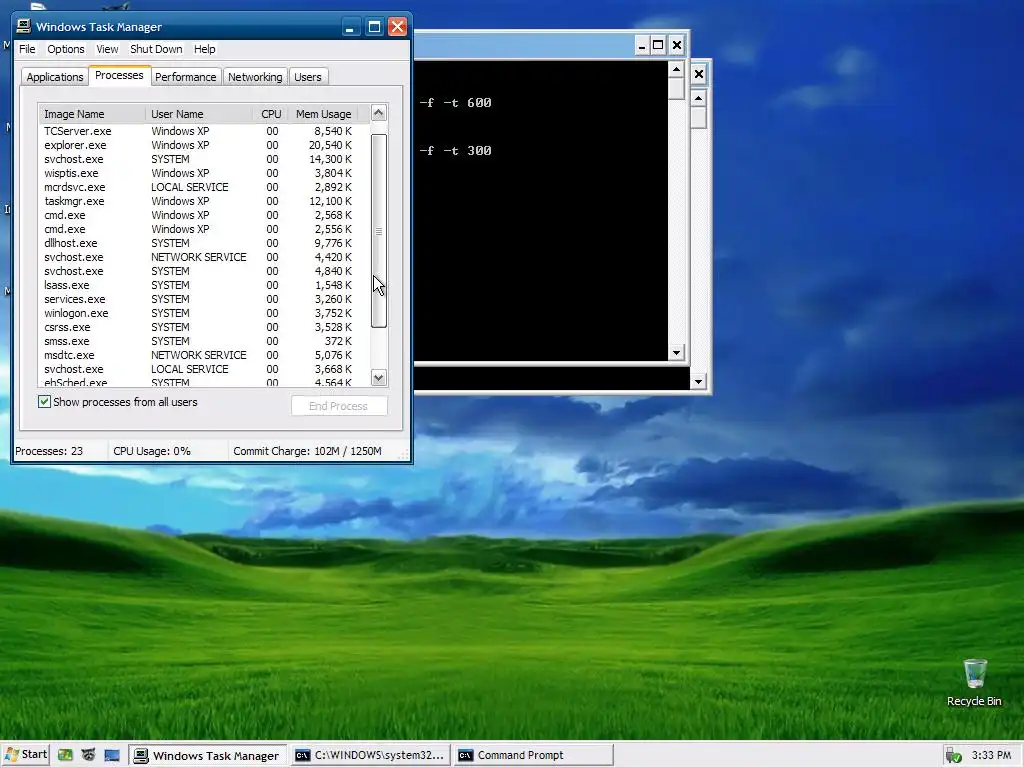This screenshot has width=1024, height=768.
Task: Minimize the Windows Task Manager window
Action: point(350,27)
